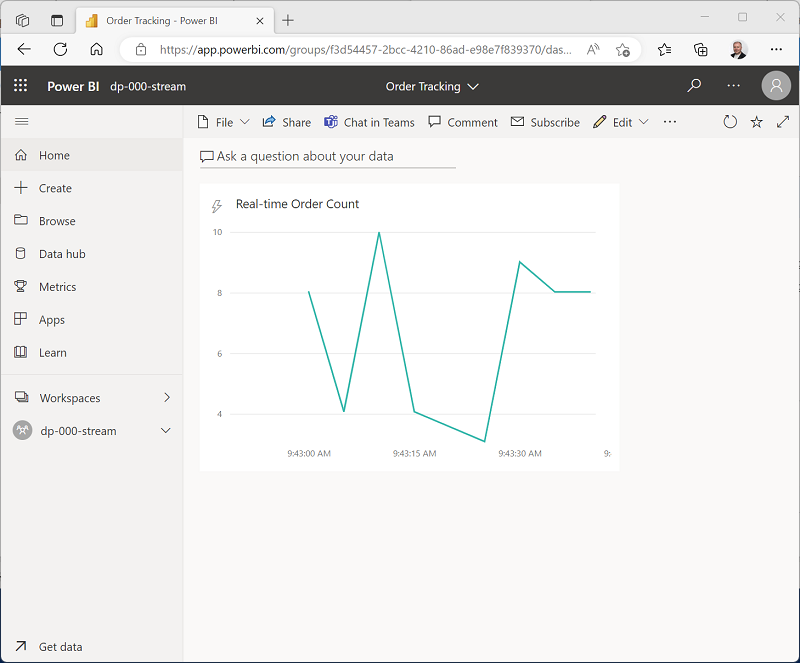View site information lock icon
The height and width of the screenshot is (663, 800).
point(141,50)
